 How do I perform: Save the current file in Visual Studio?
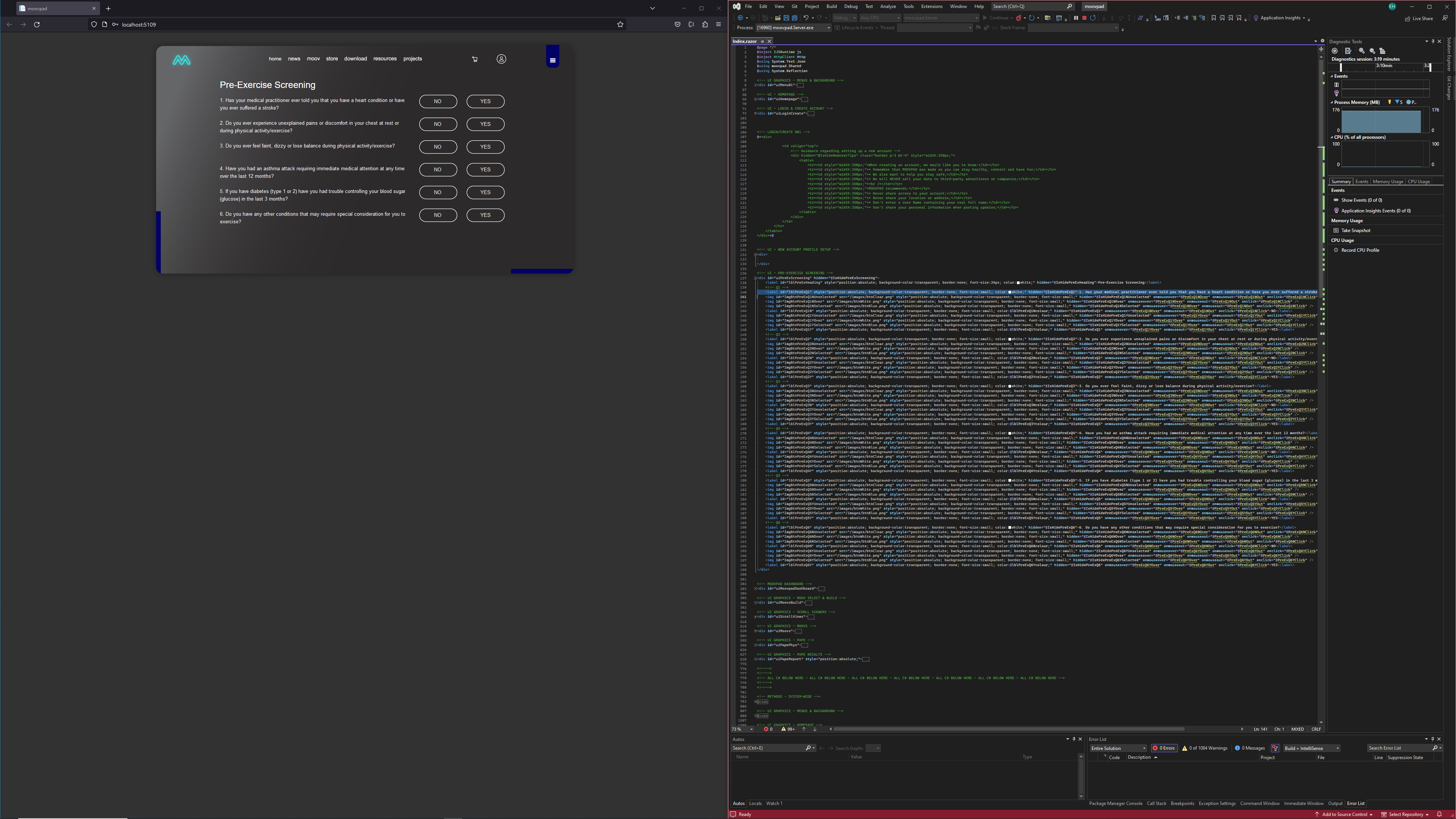tap(786, 17)
